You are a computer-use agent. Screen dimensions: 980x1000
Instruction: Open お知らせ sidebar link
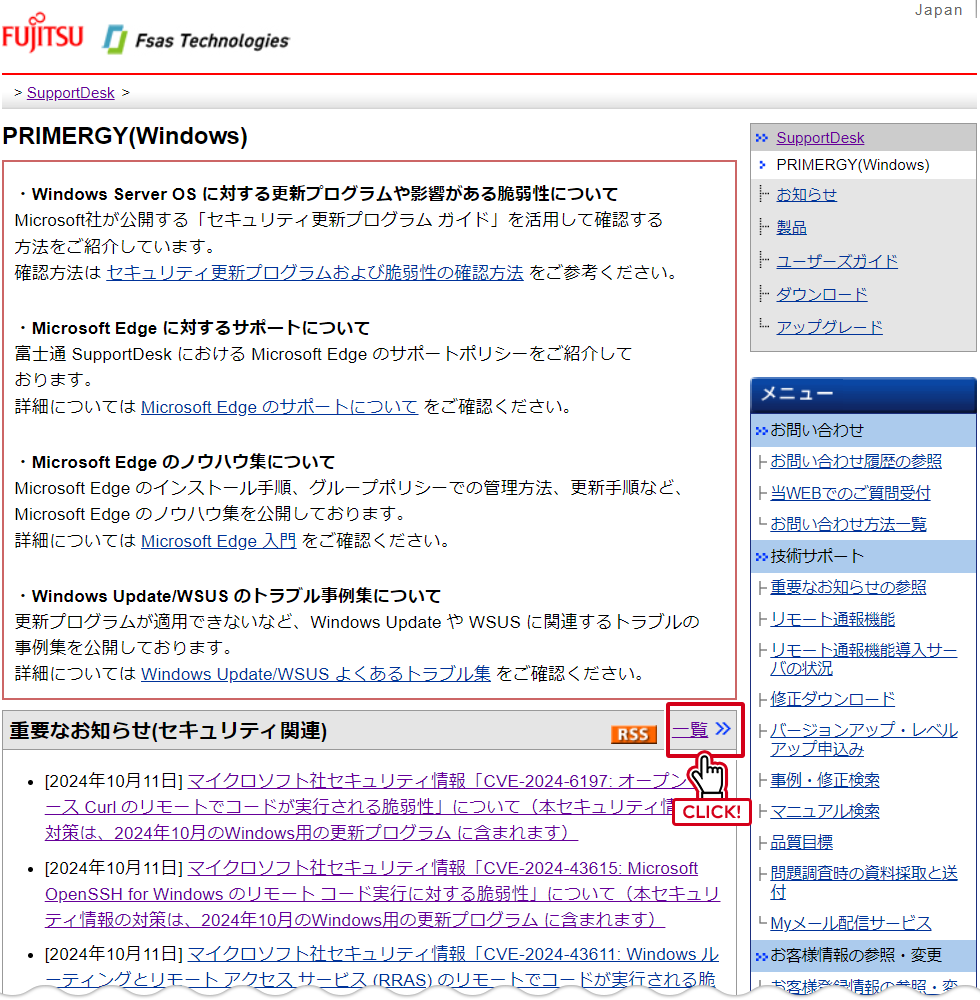click(807, 195)
